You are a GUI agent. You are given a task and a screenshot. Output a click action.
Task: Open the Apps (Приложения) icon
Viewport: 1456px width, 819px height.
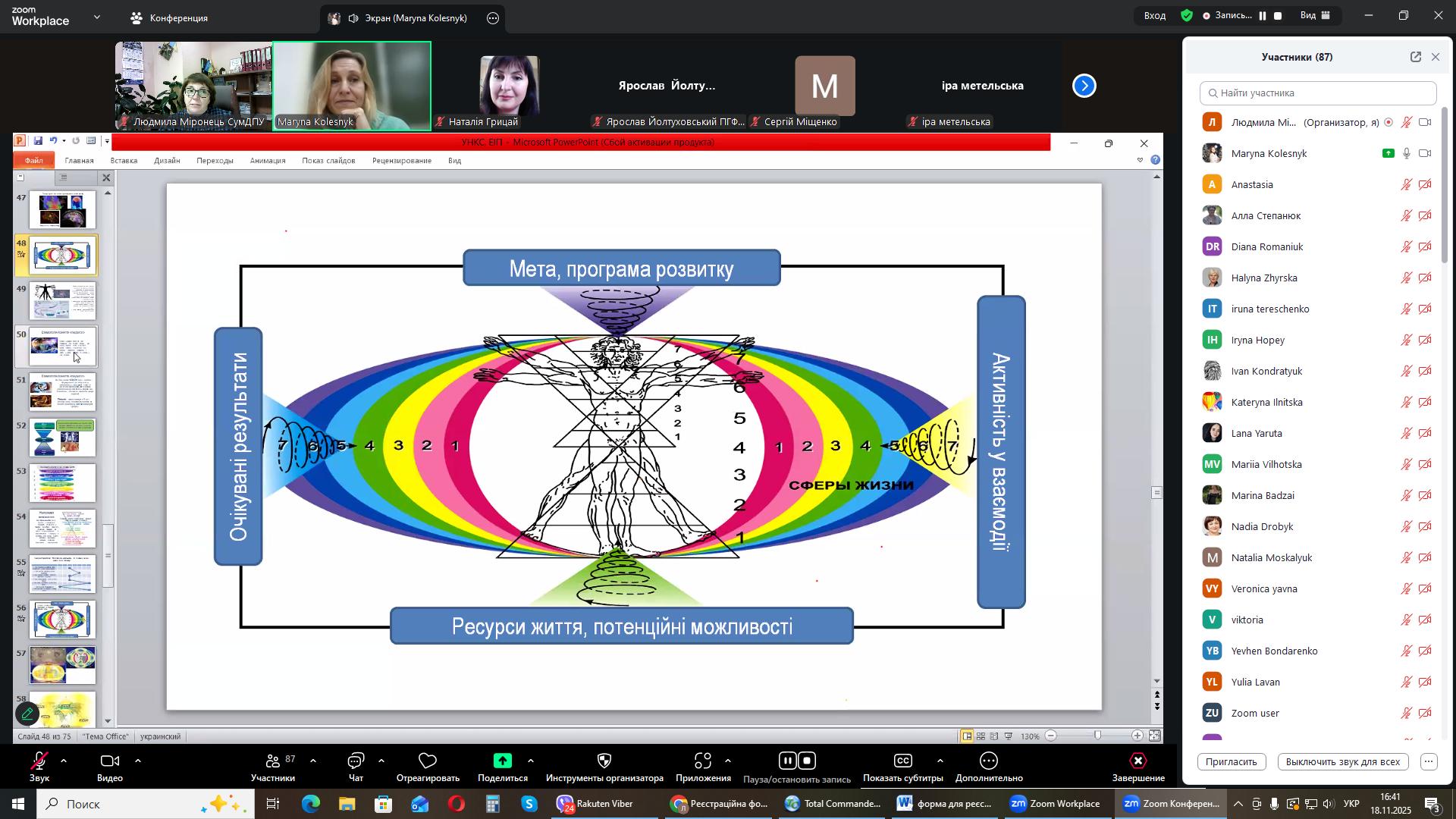[x=702, y=761]
